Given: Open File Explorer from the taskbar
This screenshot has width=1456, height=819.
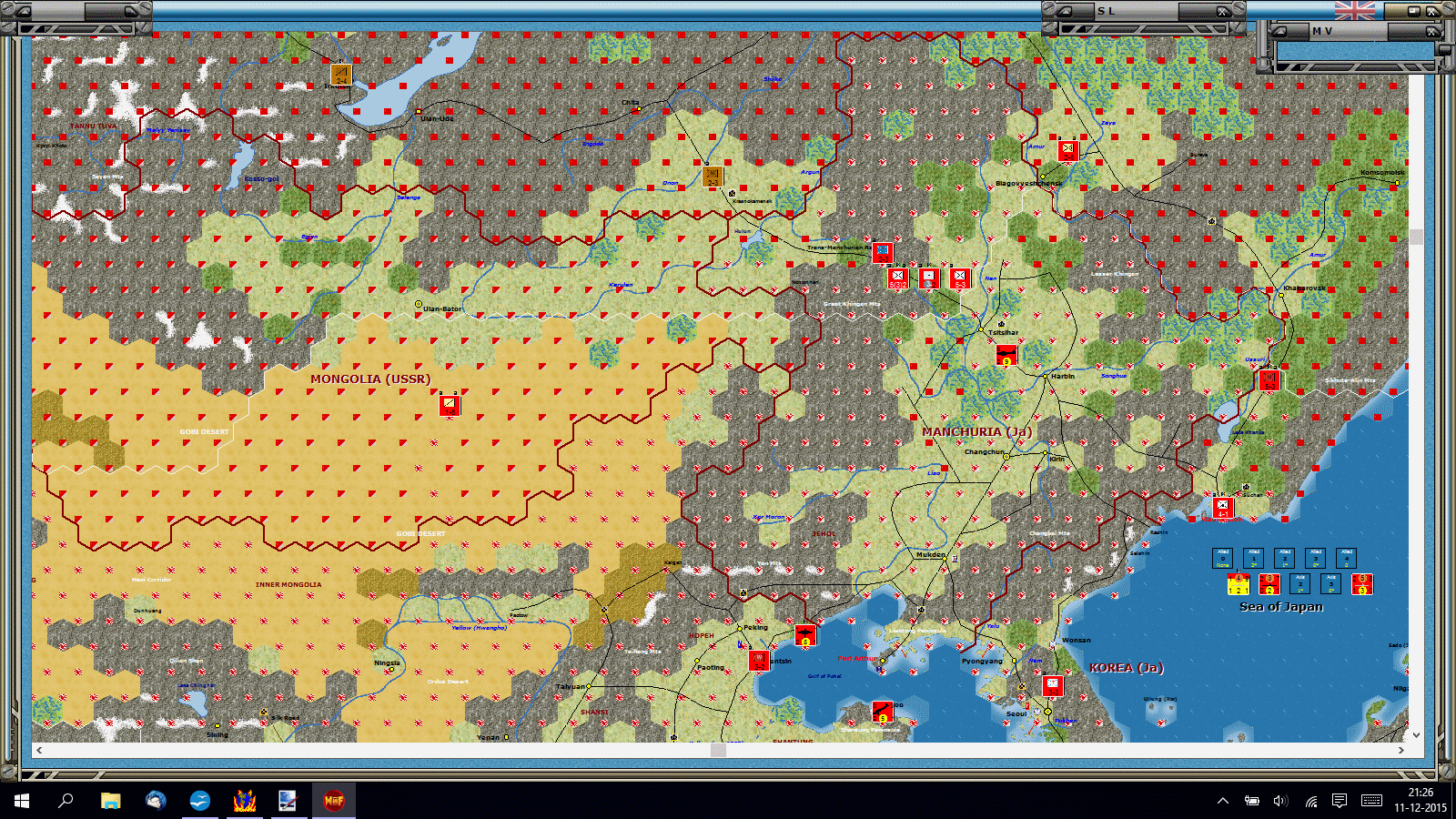Looking at the screenshot, I should pos(110,801).
